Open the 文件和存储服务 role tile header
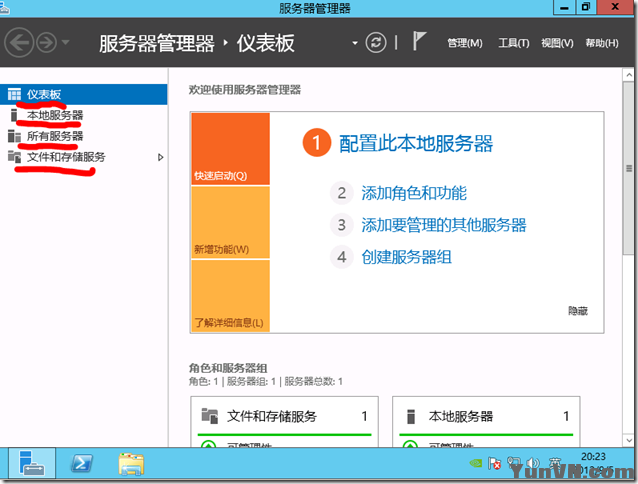Image resolution: width=638 pixels, height=484 pixels. tap(284, 416)
